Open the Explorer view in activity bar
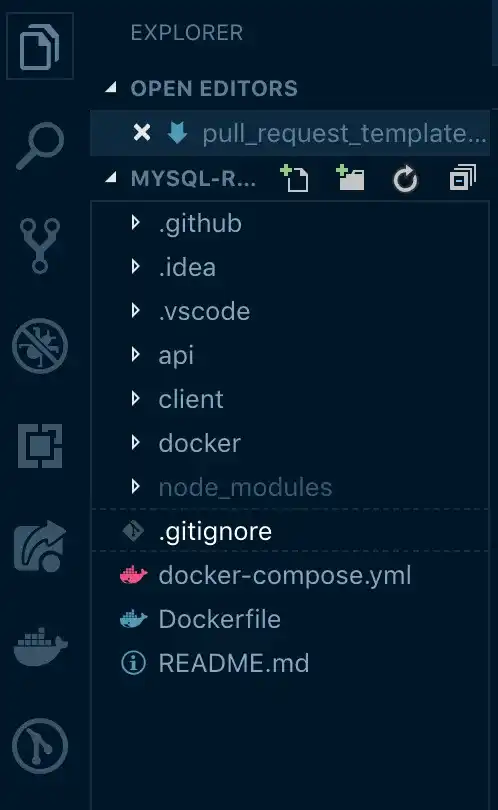498x810 pixels. coord(40,46)
